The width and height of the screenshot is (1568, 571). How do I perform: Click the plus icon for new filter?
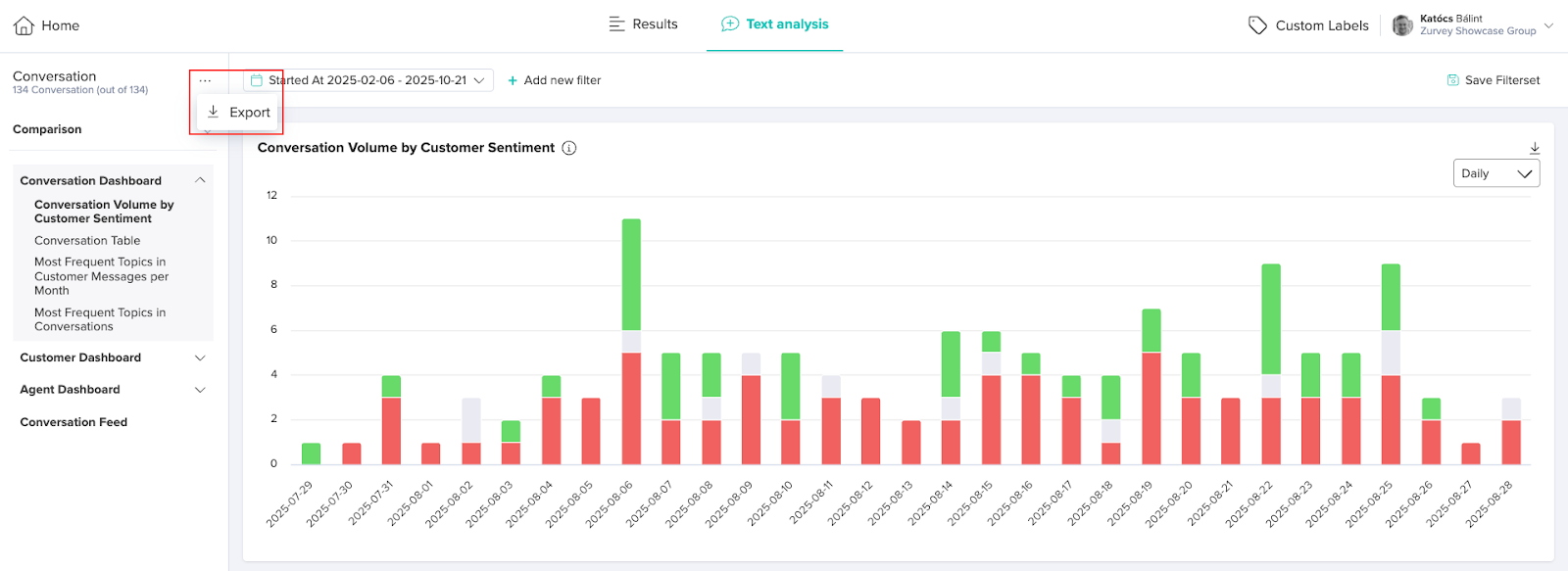click(513, 81)
